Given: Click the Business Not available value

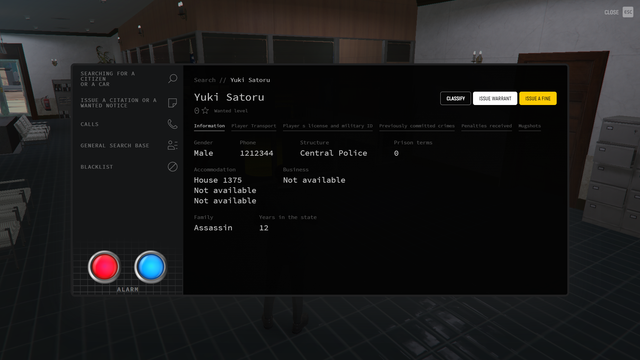Looking at the screenshot, I should (x=314, y=180).
